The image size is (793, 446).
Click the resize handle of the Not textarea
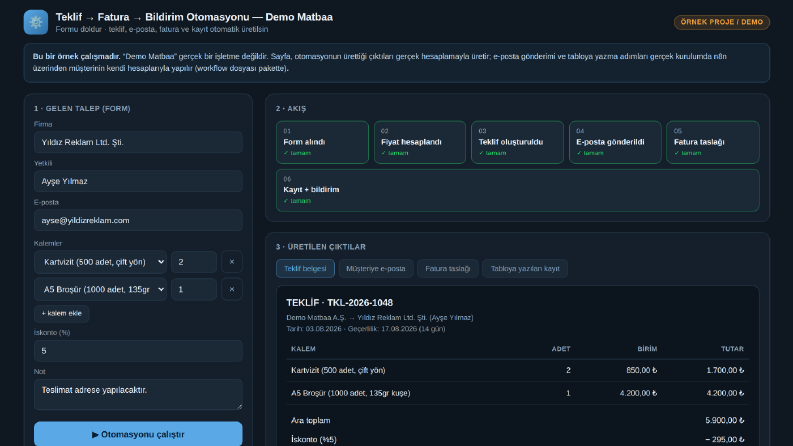(x=240, y=407)
